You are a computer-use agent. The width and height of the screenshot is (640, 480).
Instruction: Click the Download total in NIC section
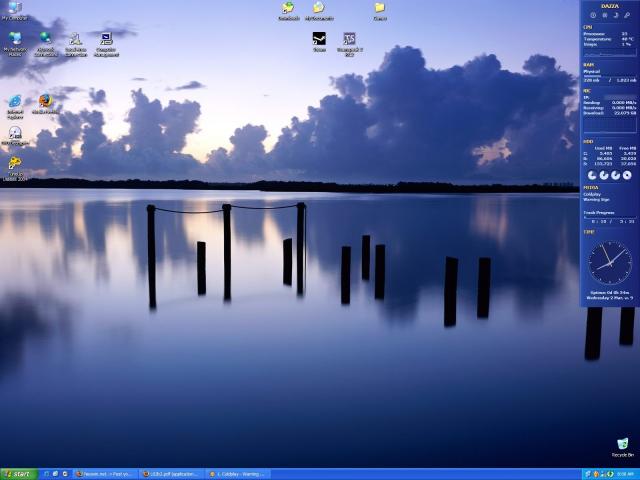click(610, 113)
